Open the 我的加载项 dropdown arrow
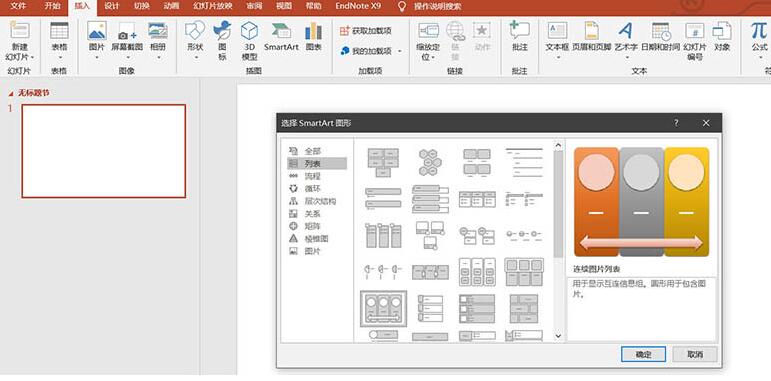The height and width of the screenshot is (381, 771). tap(400, 51)
